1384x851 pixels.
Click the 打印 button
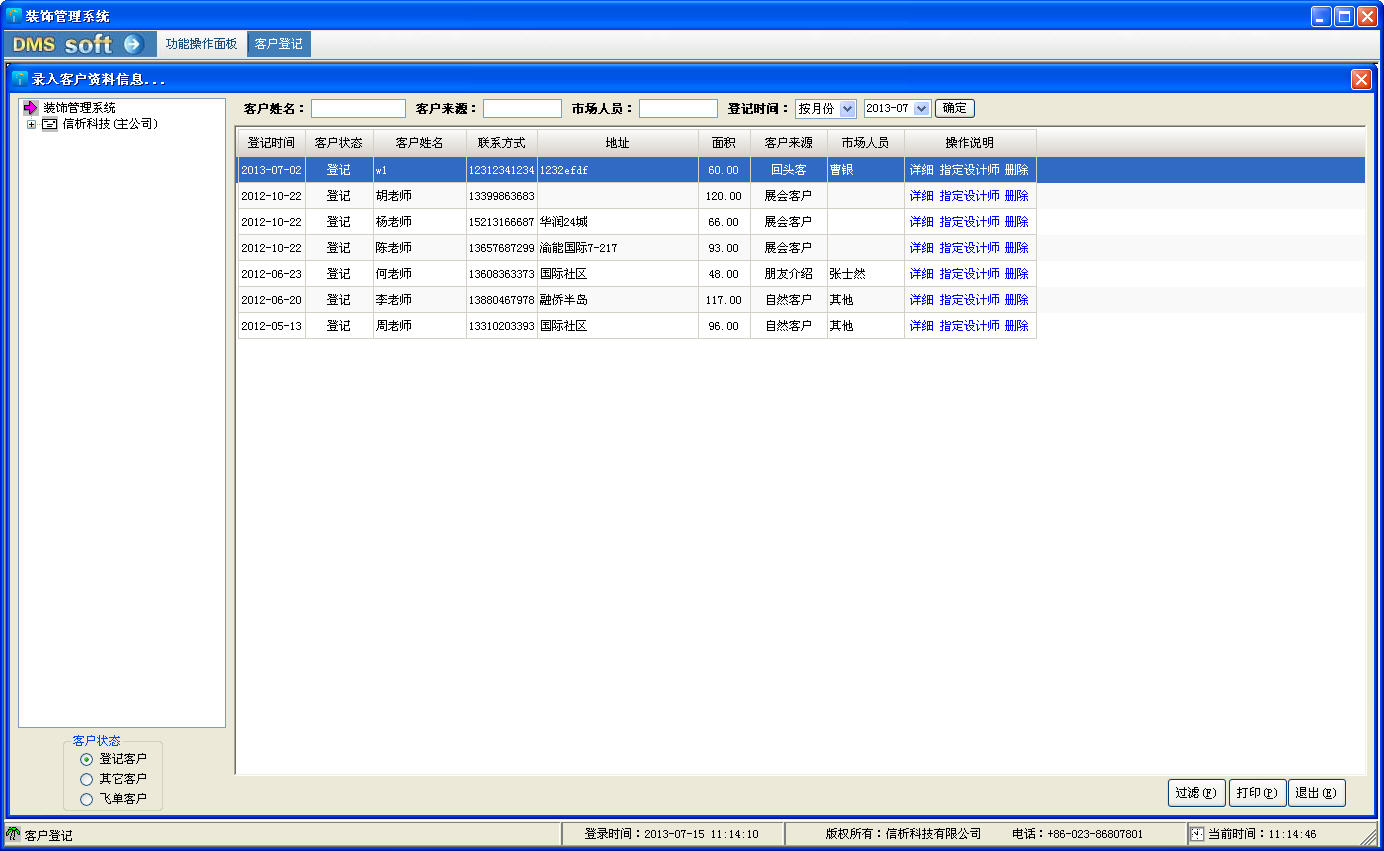[x=1257, y=793]
